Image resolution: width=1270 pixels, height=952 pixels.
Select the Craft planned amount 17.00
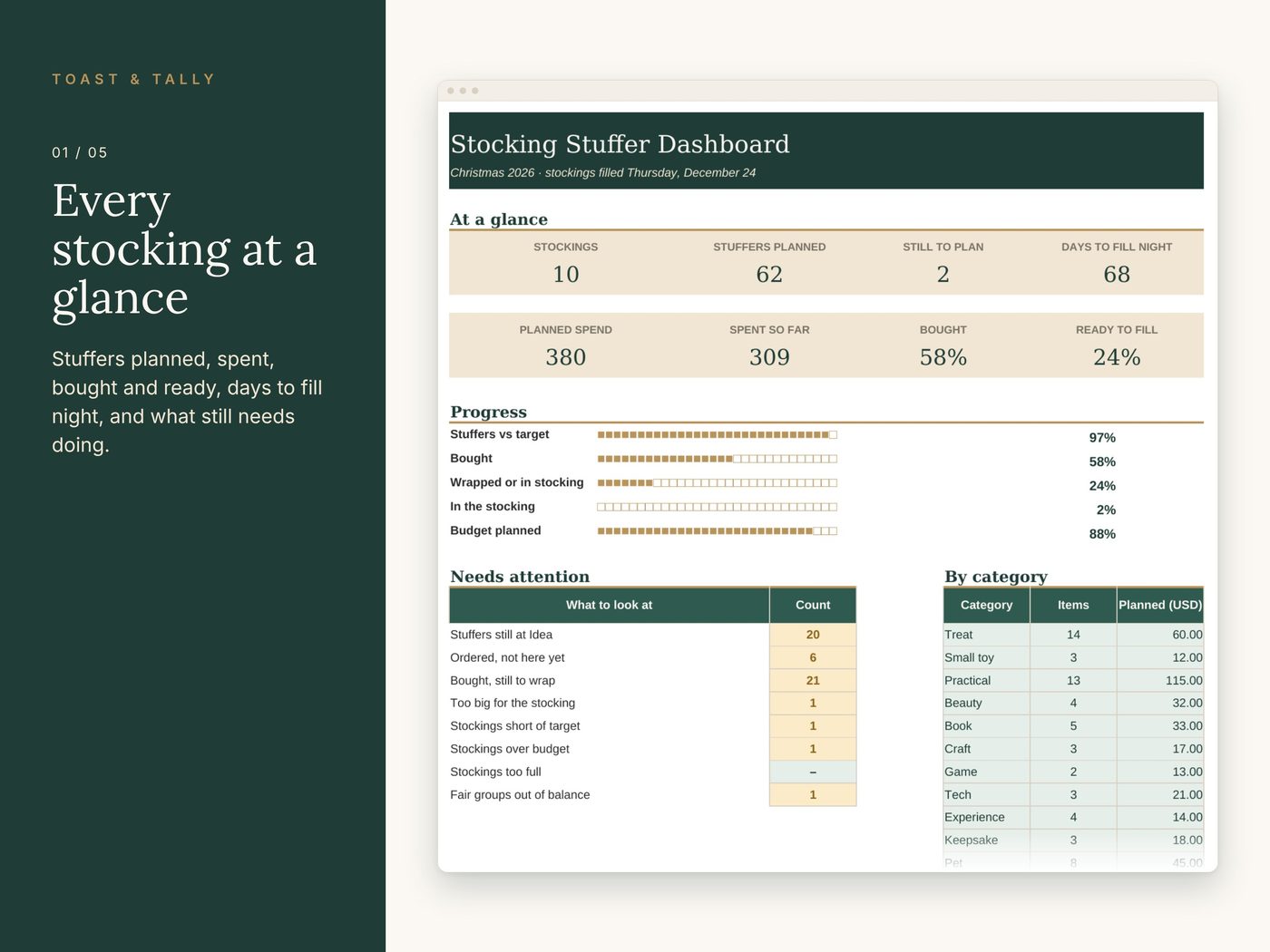pos(1160,749)
